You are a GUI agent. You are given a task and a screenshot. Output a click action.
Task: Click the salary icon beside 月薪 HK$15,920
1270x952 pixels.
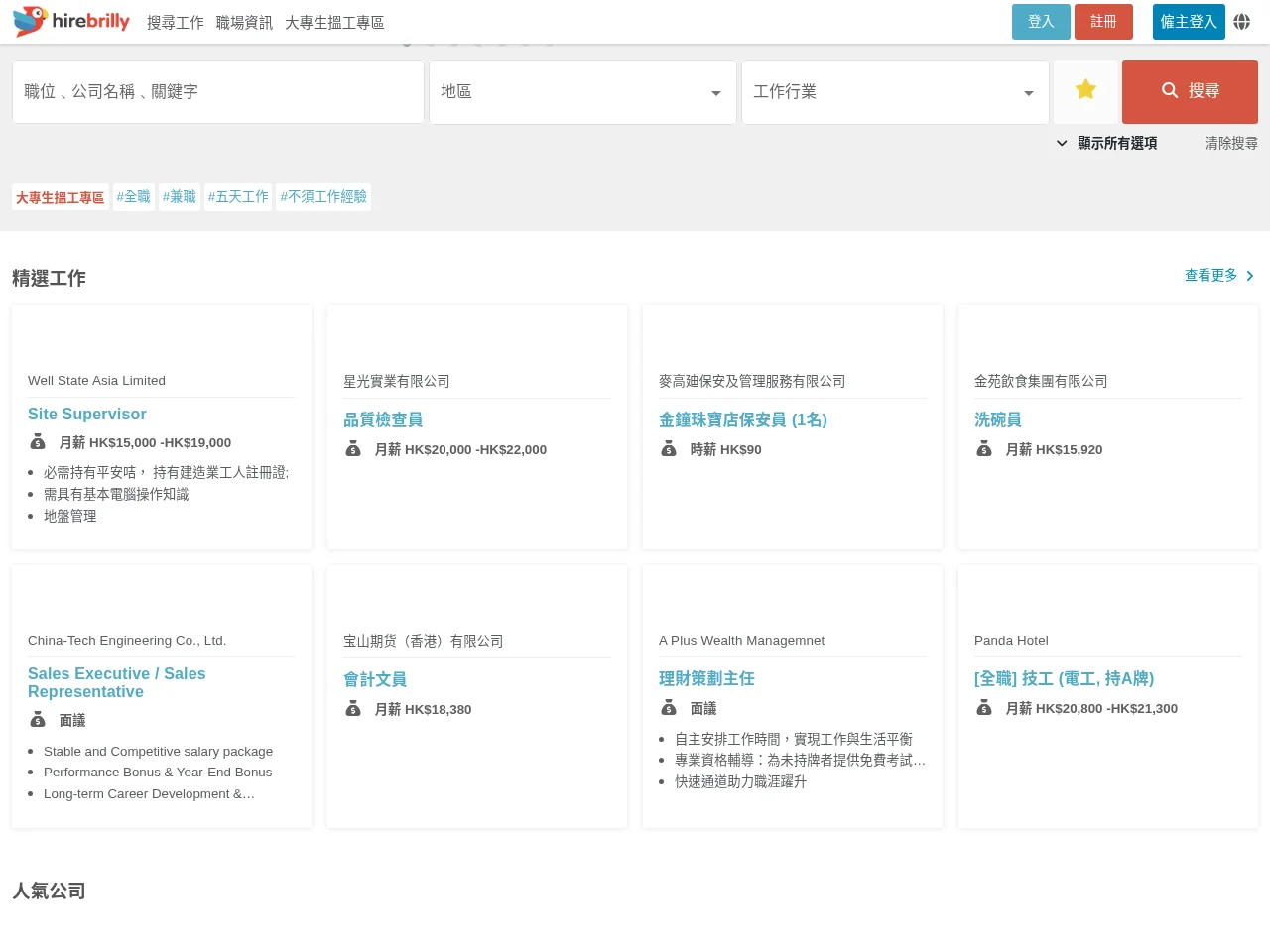(984, 449)
